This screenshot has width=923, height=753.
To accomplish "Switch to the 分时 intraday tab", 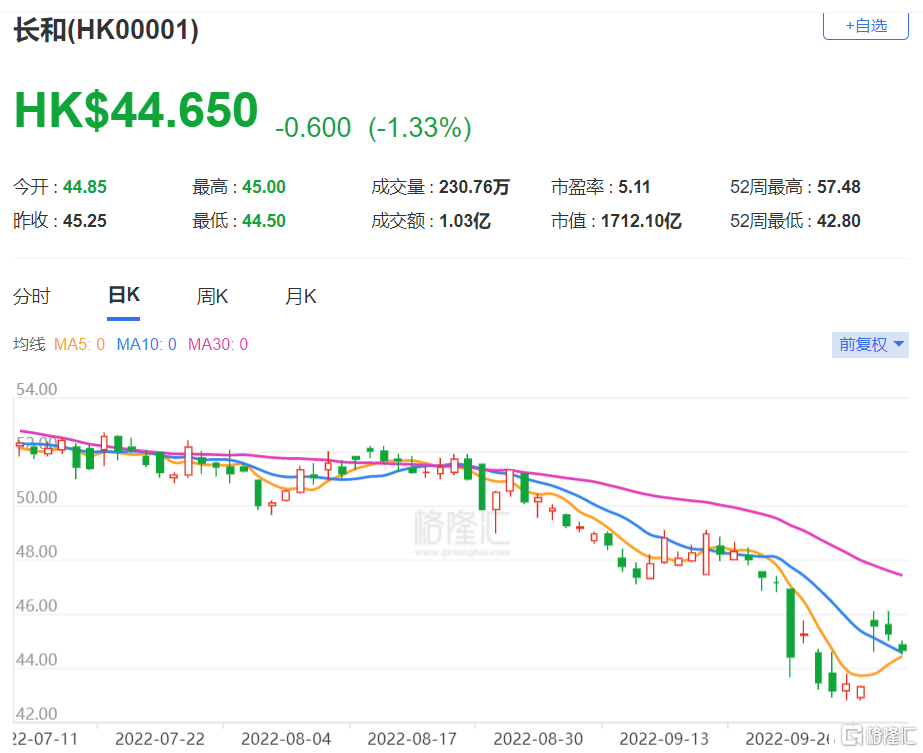I will [x=32, y=296].
